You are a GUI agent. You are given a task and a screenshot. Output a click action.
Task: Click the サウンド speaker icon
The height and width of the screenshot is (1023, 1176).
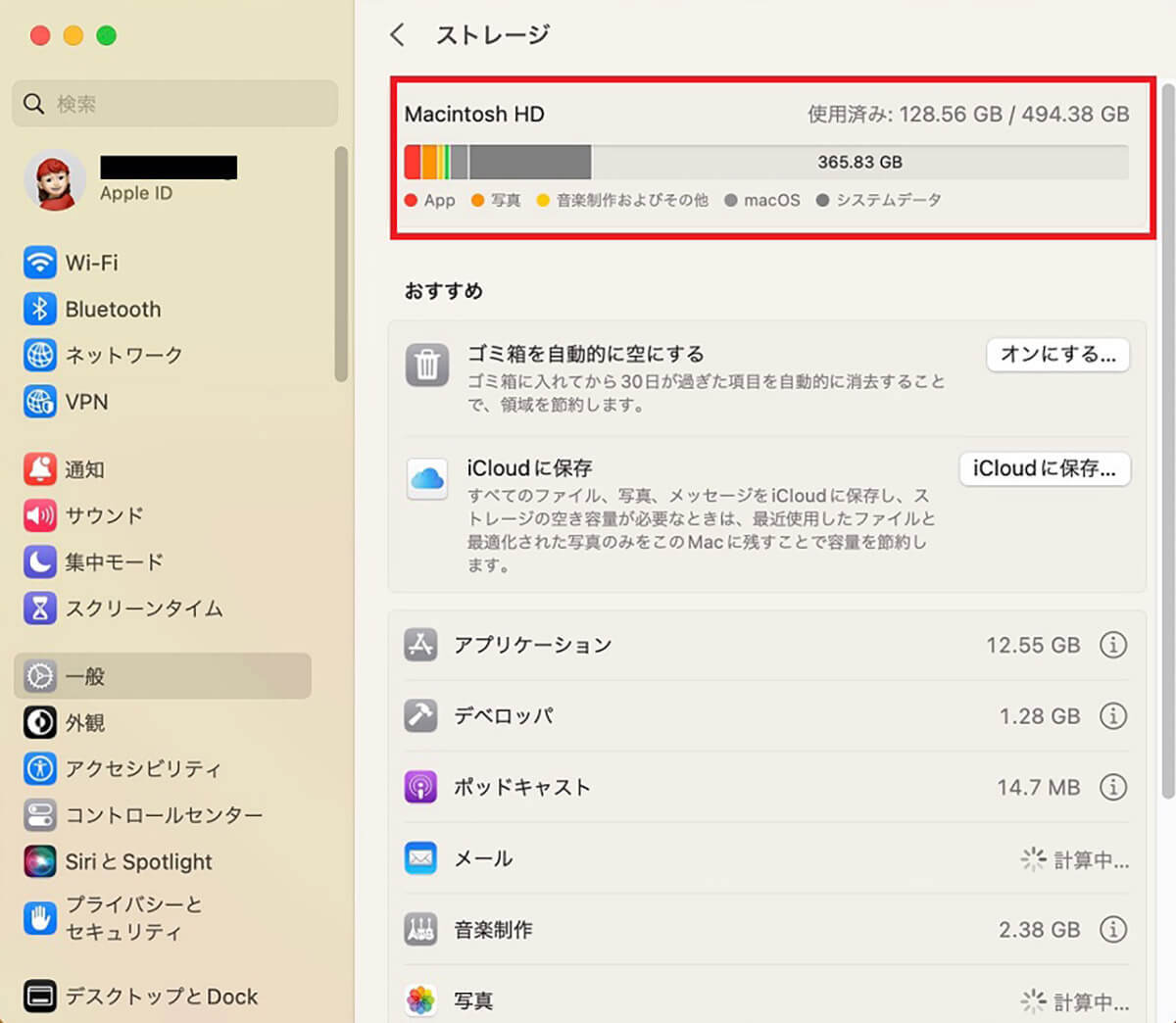click(x=40, y=515)
